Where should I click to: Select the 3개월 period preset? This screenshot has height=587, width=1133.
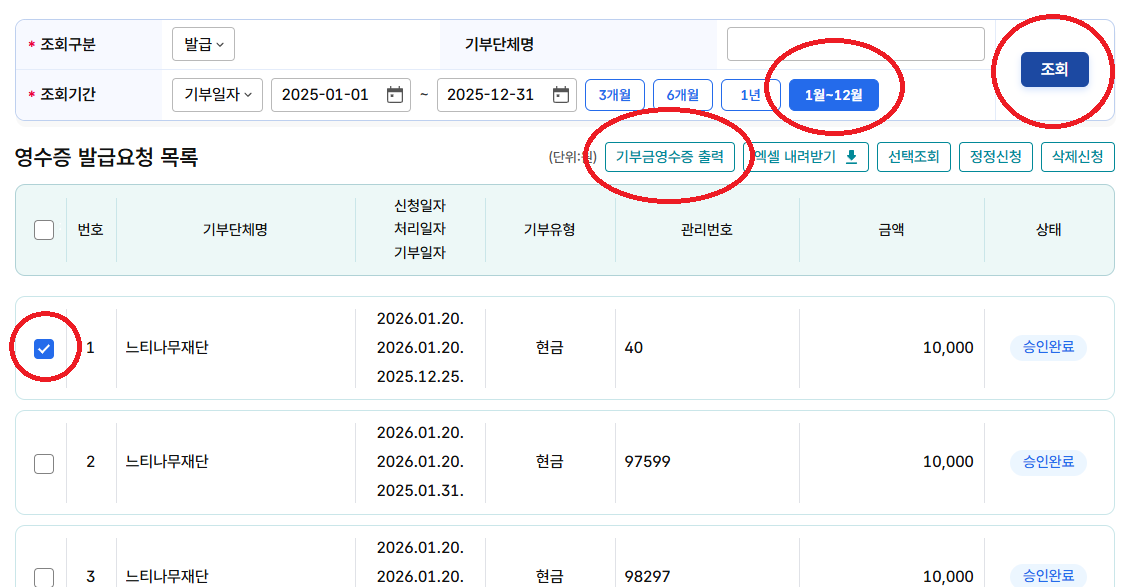614,95
